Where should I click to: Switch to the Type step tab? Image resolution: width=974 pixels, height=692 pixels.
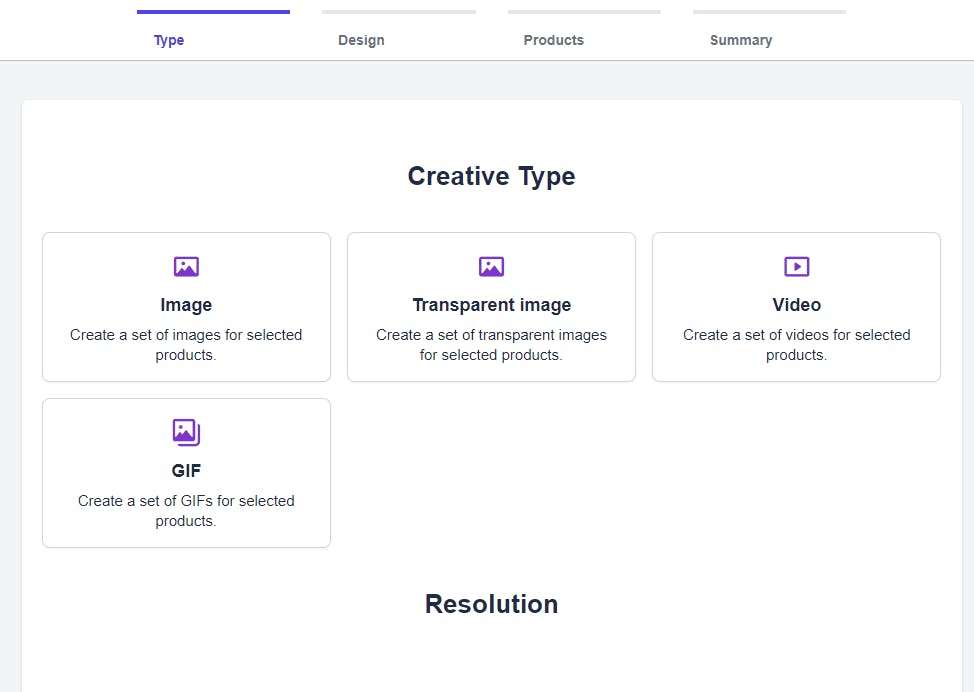169,40
